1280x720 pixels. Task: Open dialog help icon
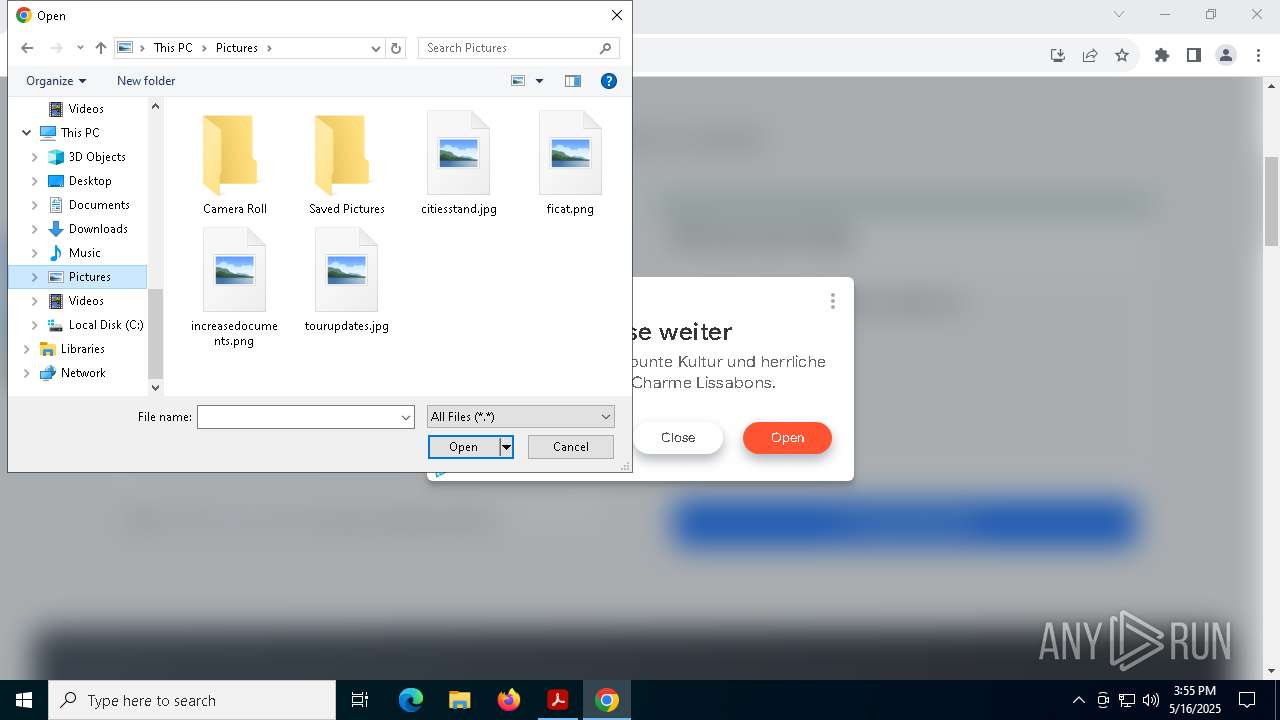pyautogui.click(x=608, y=81)
